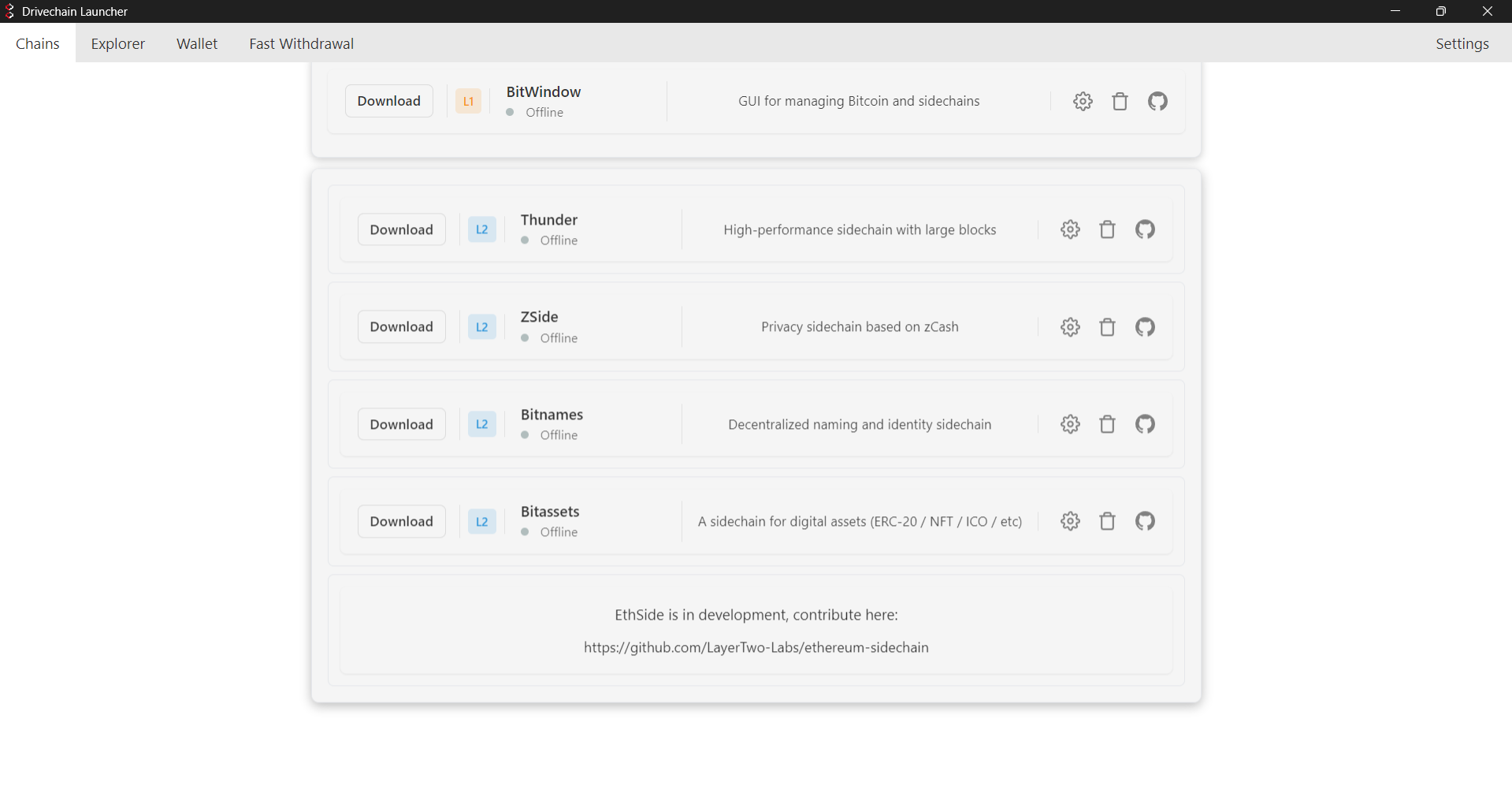Open BitWindow settings gear icon
Image resolution: width=1512 pixels, height=801 pixels.
(x=1083, y=101)
